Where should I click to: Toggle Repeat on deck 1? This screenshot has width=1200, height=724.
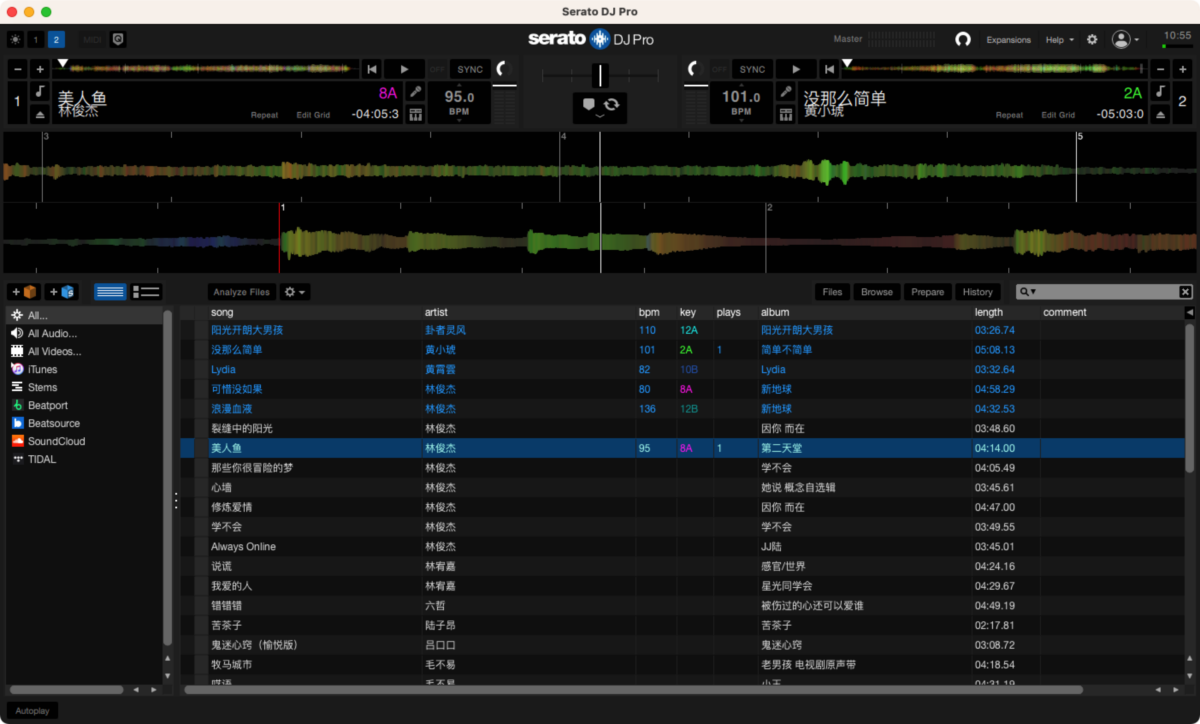coord(264,115)
